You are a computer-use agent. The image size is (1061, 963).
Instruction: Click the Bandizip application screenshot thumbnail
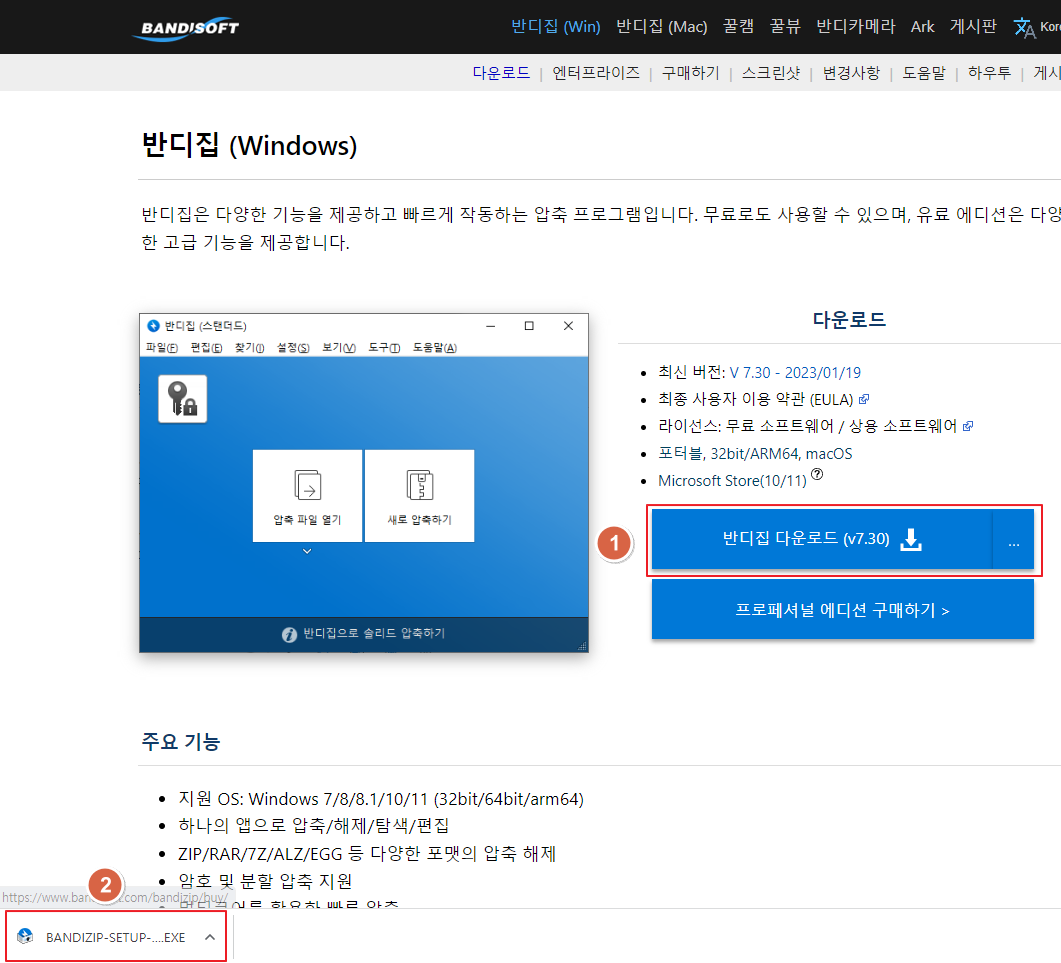364,483
